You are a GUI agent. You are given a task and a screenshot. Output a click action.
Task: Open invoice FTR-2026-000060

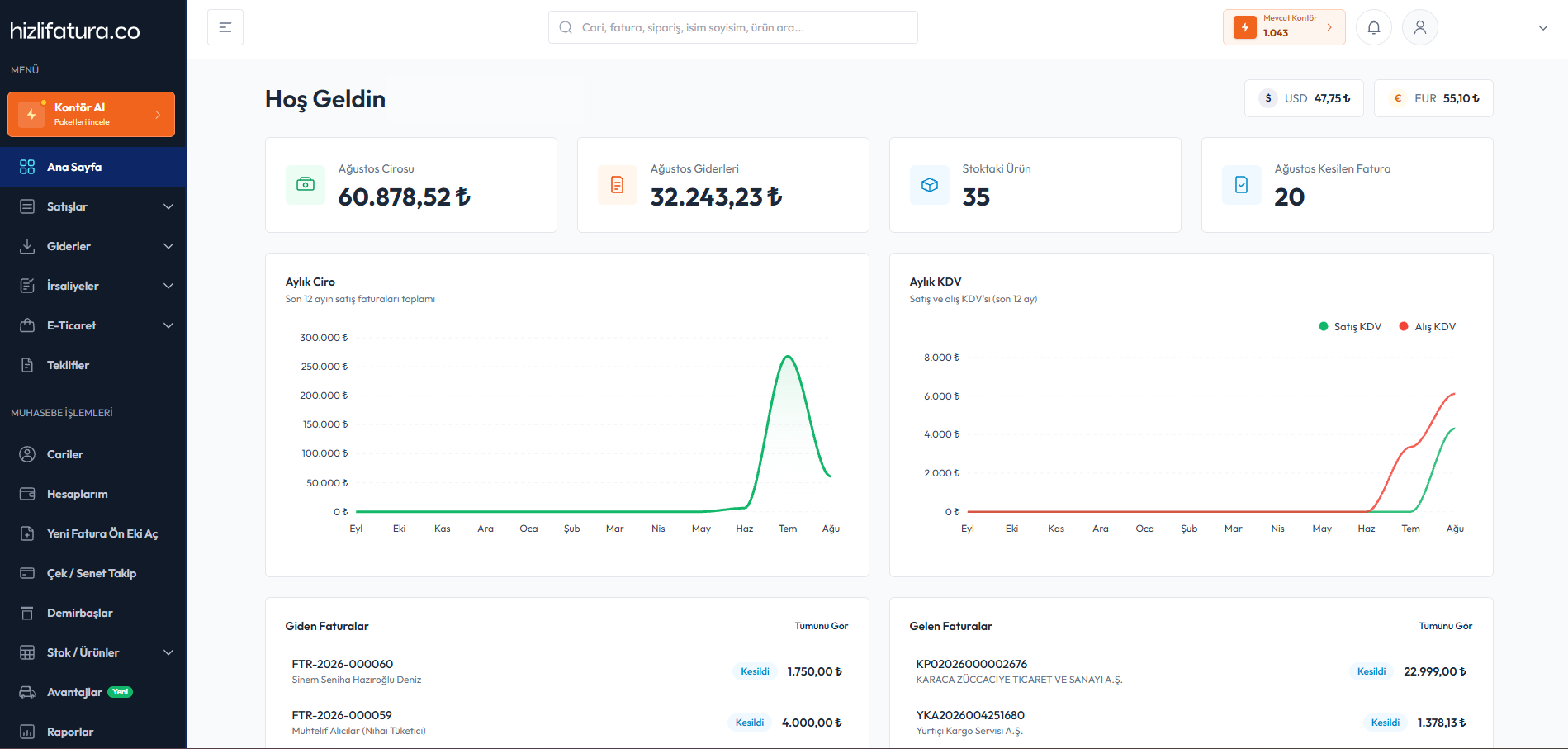(343, 664)
